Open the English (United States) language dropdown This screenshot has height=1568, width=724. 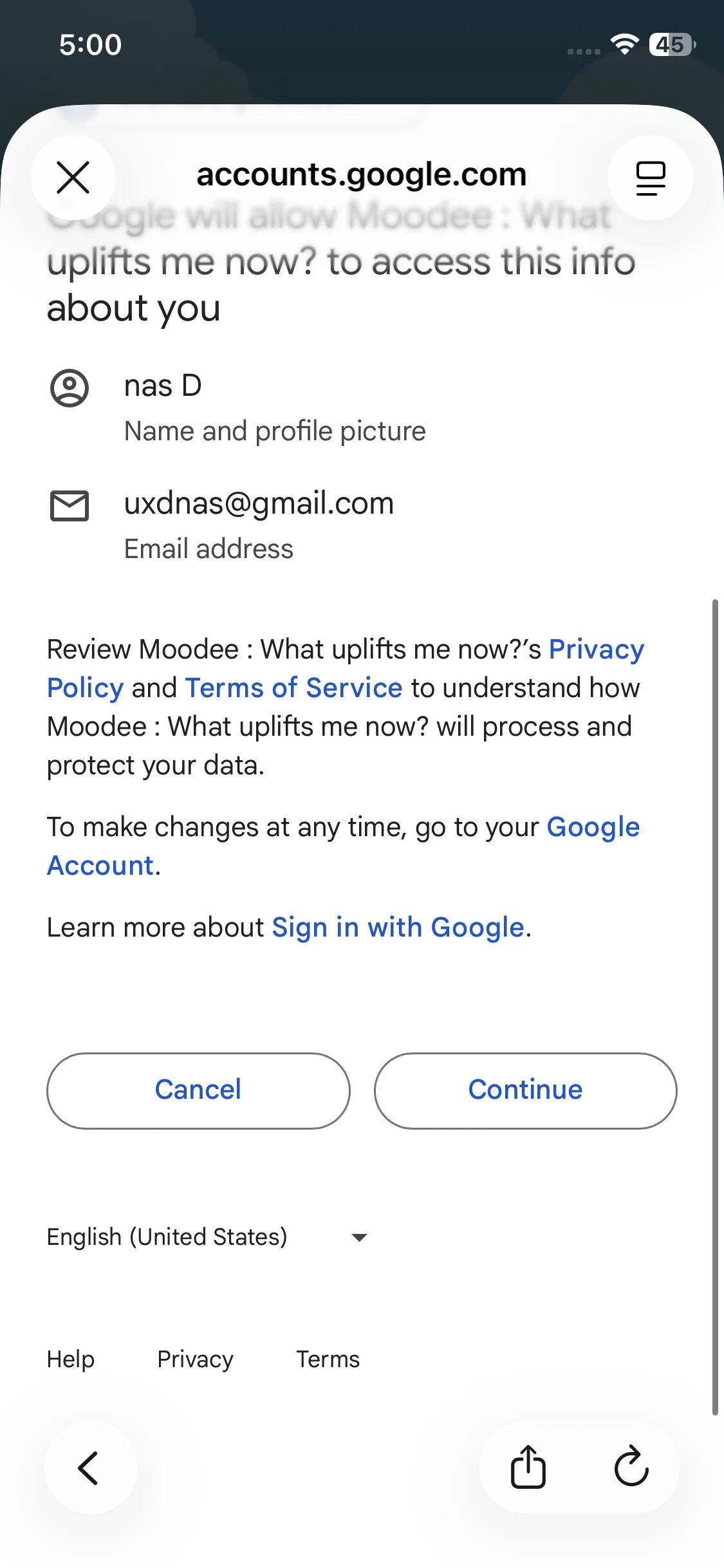(167, 1237)
